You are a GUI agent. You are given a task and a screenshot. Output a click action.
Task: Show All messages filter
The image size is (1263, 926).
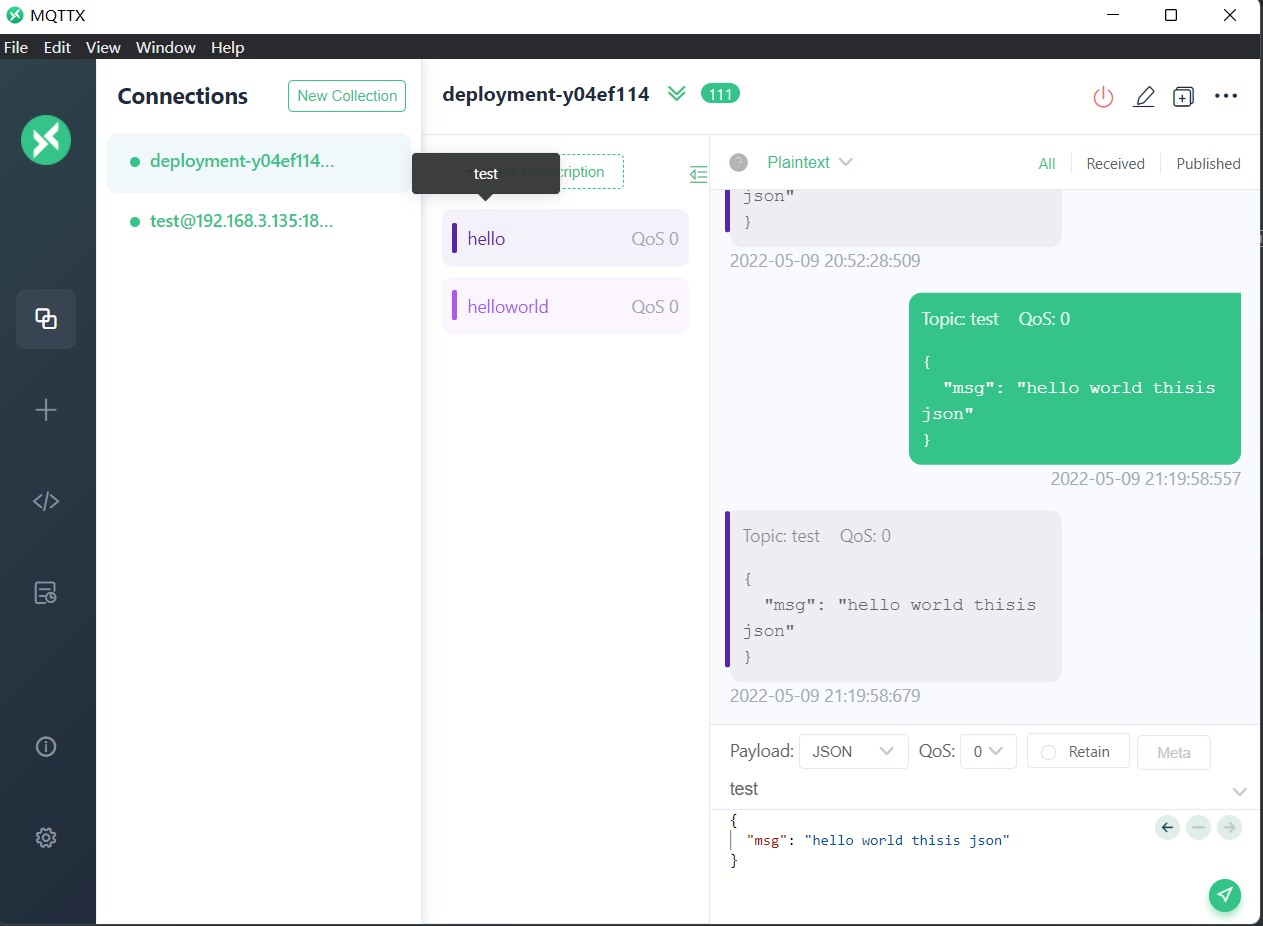pyautogui.click(x=1047, y=164)
